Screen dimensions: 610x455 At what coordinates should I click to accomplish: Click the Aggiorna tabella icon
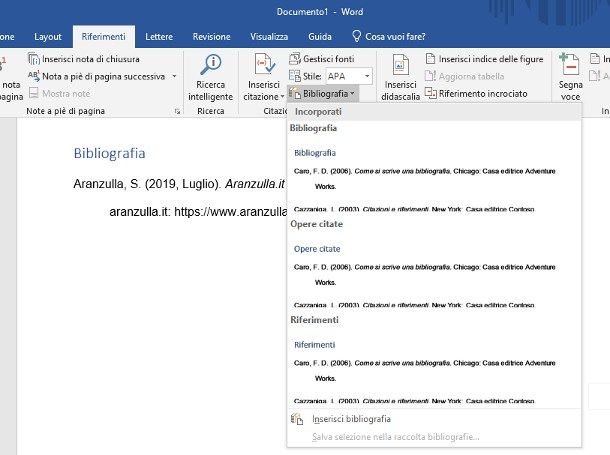430,76
